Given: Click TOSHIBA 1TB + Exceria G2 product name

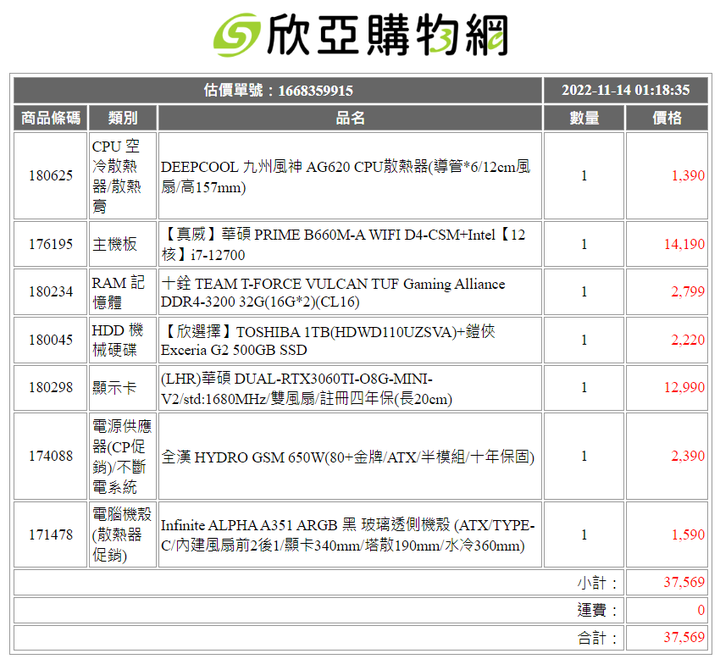Looking at the screenshot, I should pos(328,340).
